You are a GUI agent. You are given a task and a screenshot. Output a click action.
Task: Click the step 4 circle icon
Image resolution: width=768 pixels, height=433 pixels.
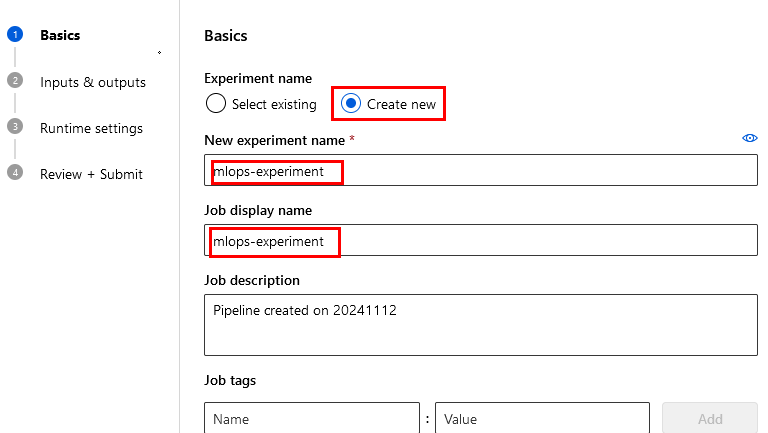[14, 173]
